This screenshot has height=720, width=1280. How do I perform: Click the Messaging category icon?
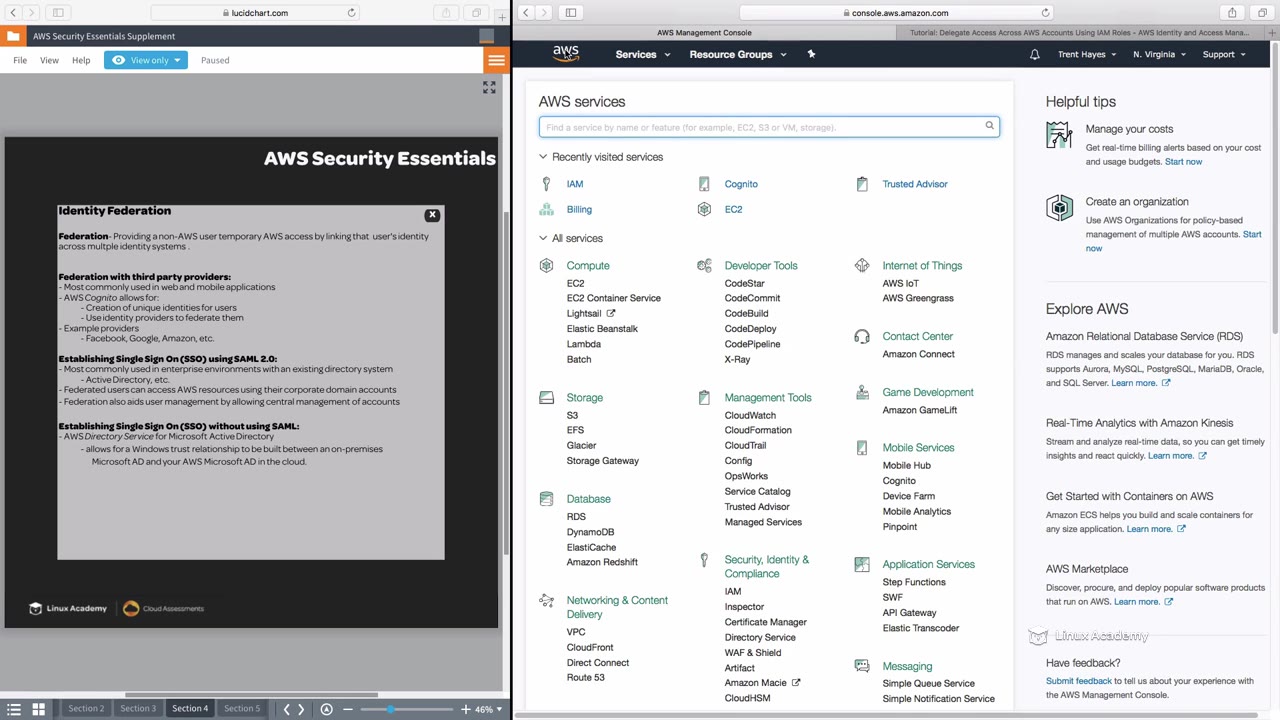coord(862,666)
